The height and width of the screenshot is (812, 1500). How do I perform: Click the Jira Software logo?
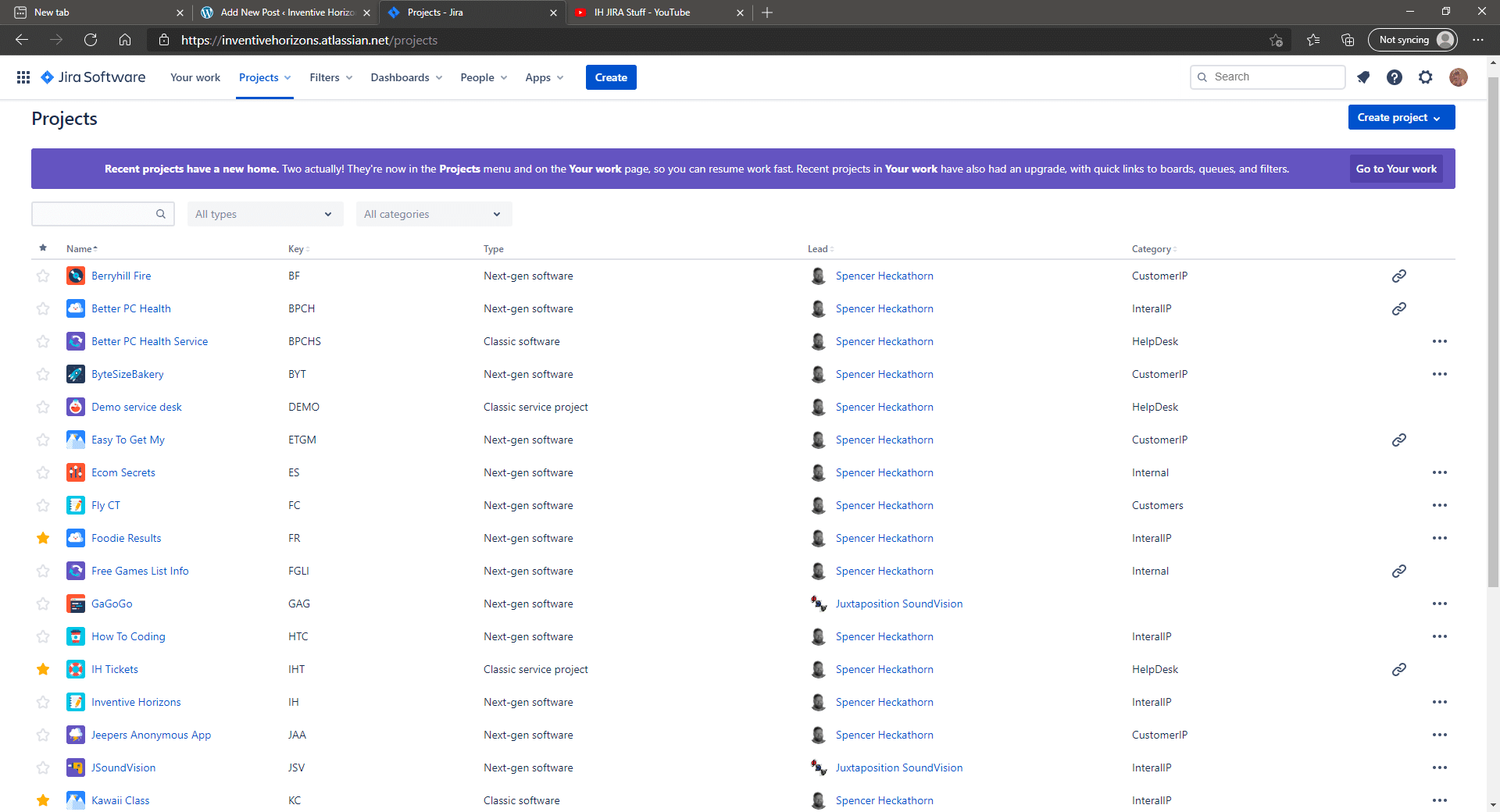92,77
